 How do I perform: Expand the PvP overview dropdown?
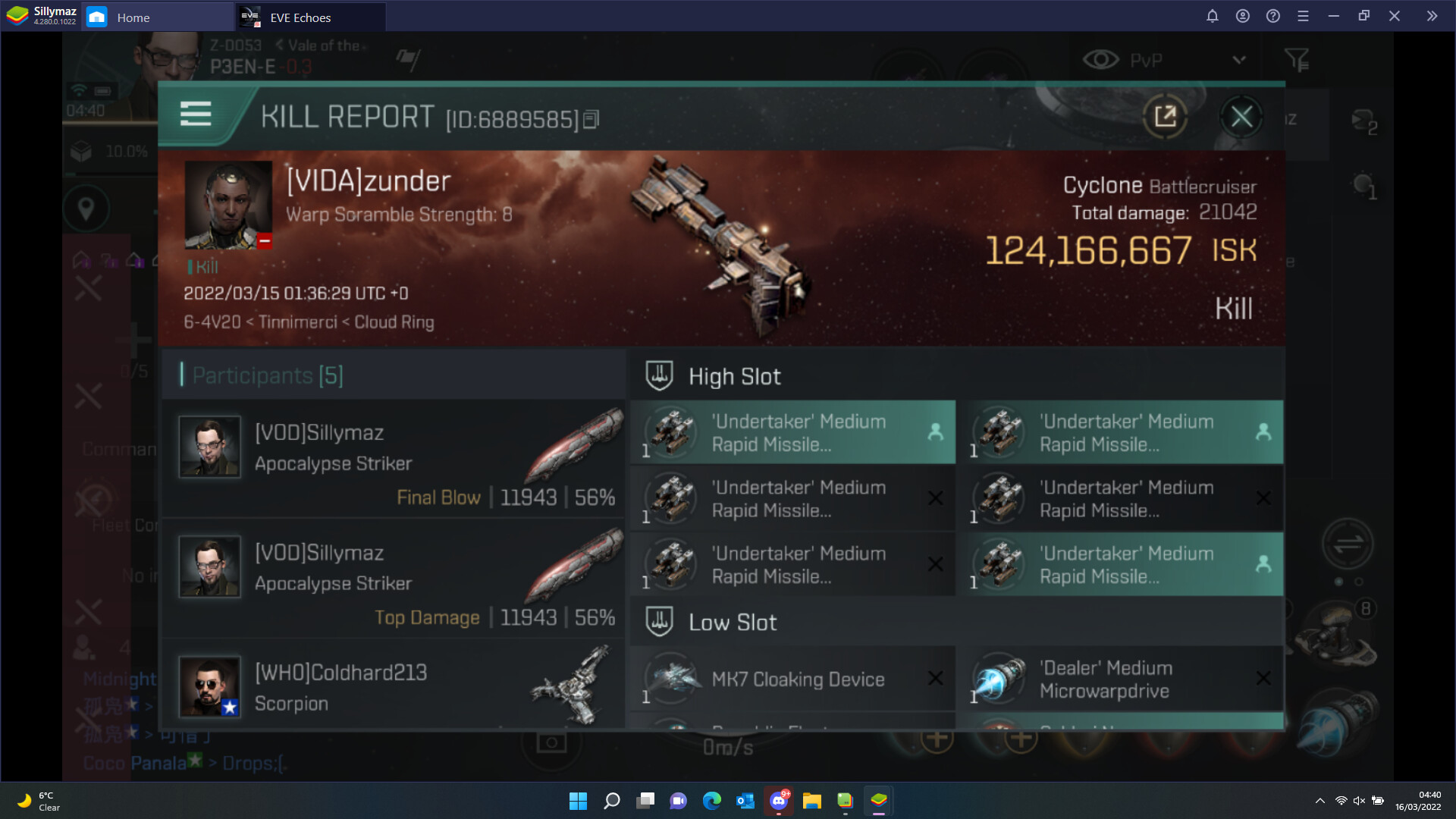[x=1239, y=59]
